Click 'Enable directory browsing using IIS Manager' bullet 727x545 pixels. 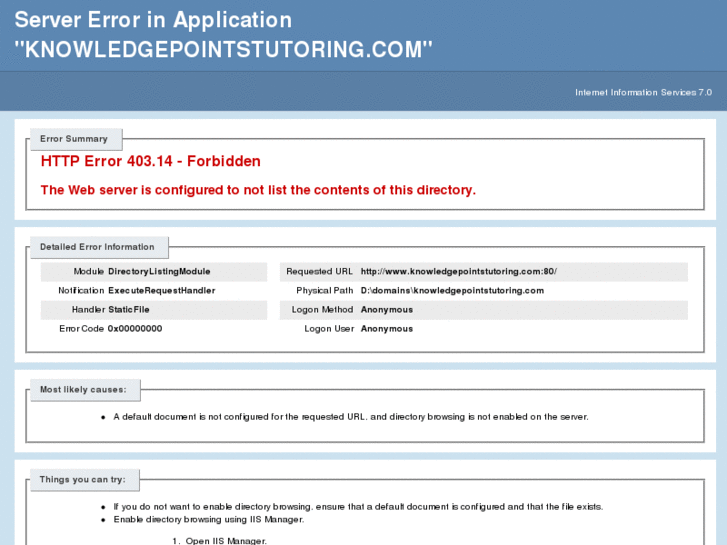(209, 519)
